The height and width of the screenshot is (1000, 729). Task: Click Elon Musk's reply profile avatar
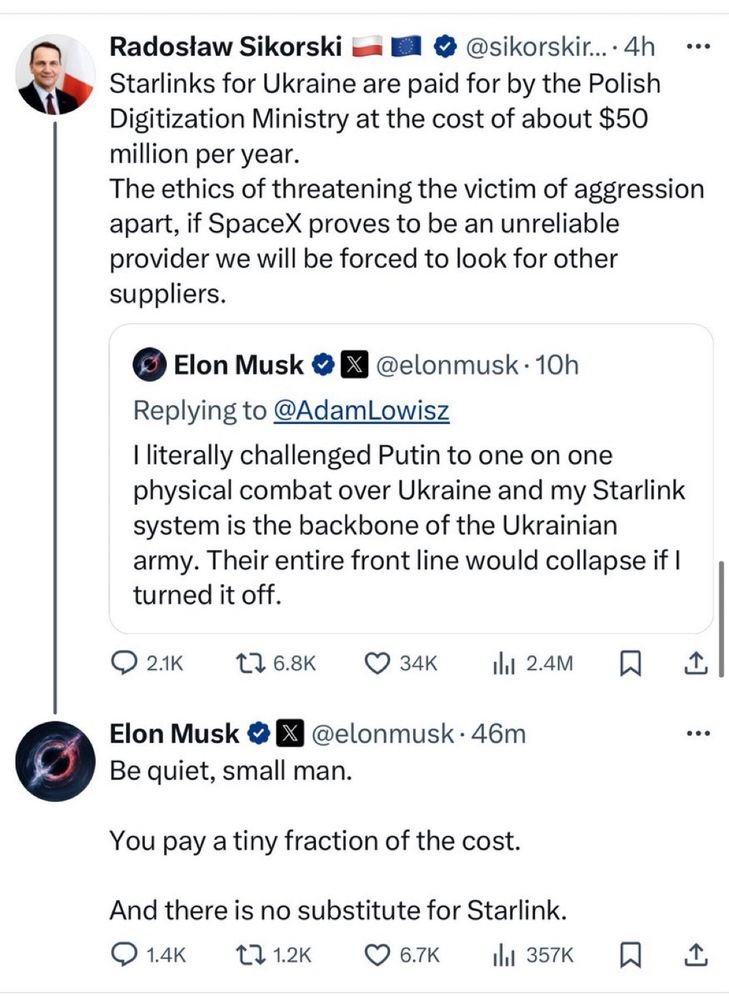pos(56,761)
